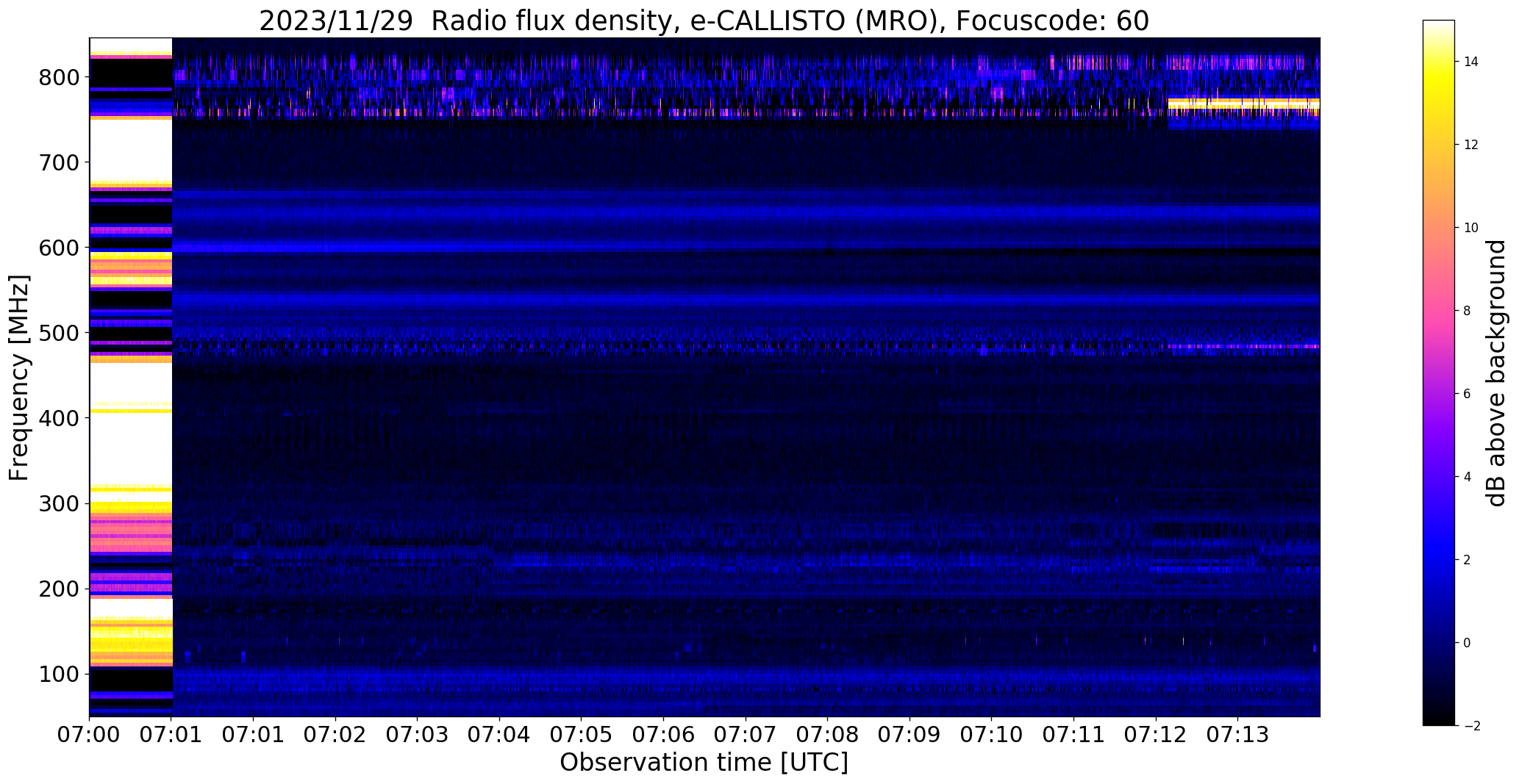Click the 07:05 time tick label
This screenshot has height=784, width=1519.
click(x=582, y=735)
